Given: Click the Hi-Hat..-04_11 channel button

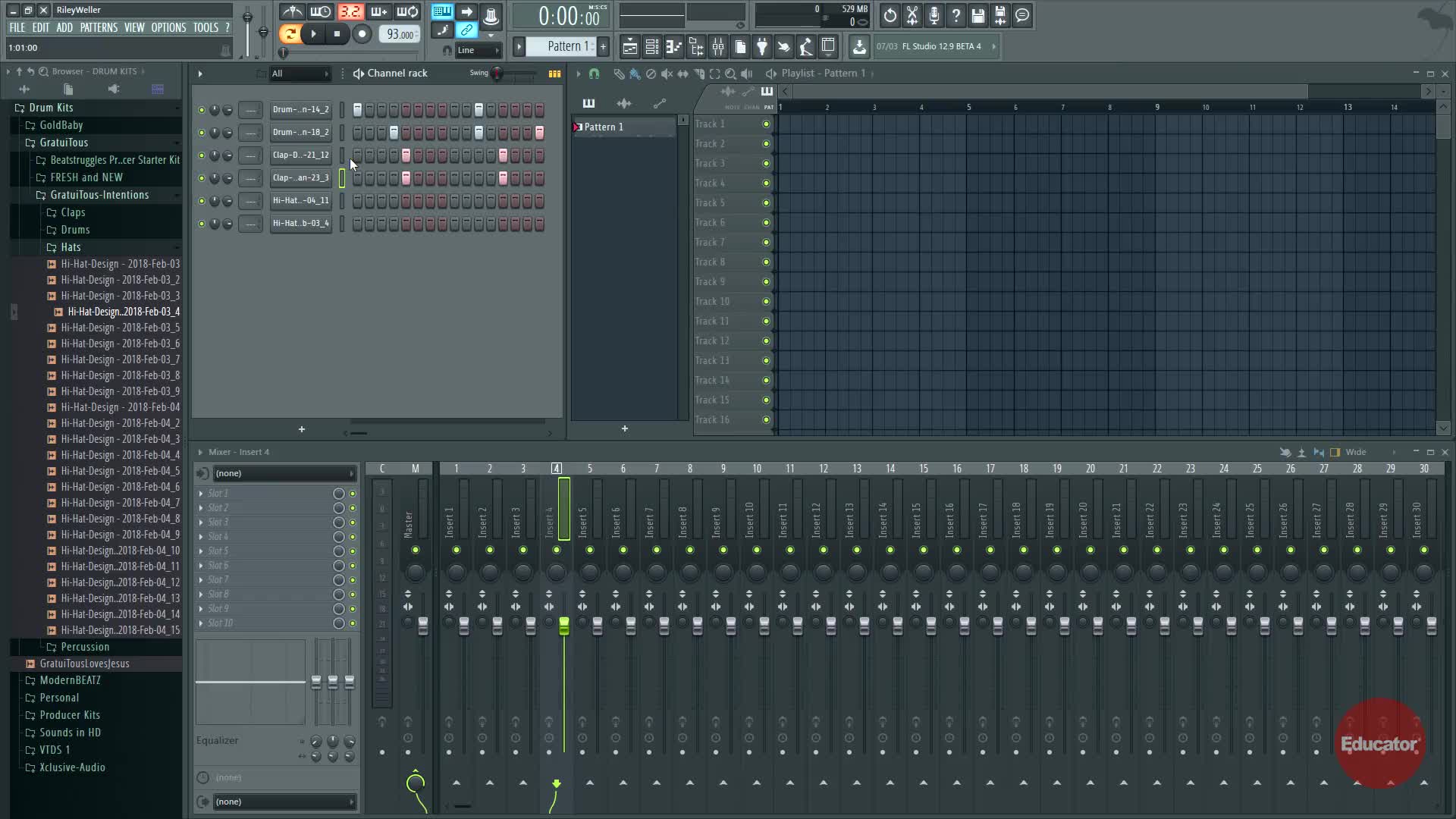Looking at the screenshot, I should click(300, 201).
